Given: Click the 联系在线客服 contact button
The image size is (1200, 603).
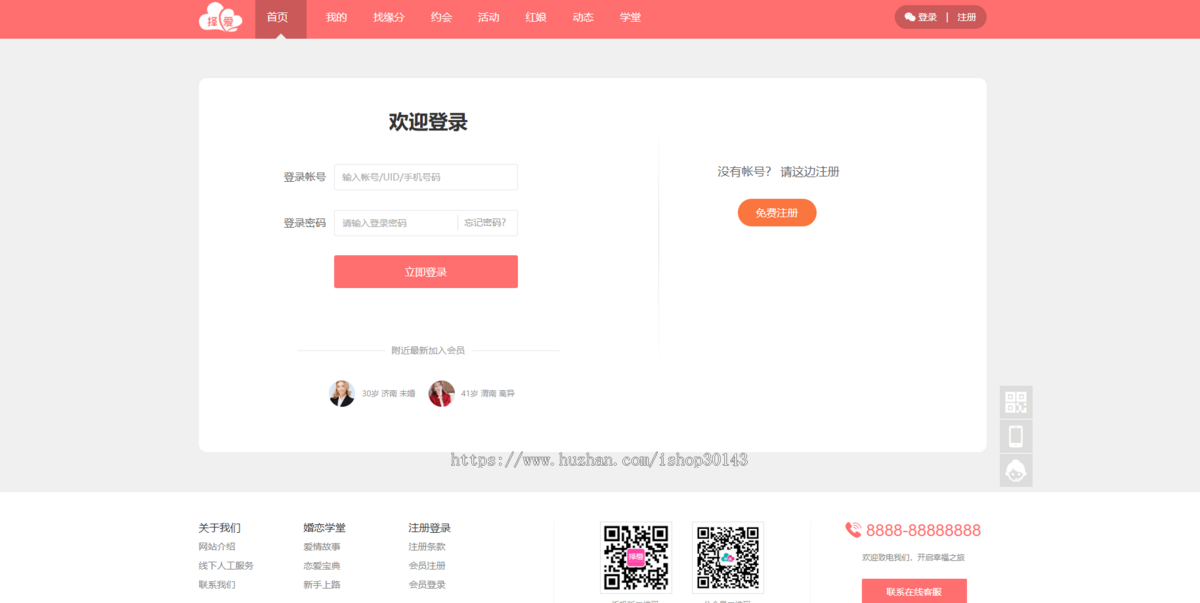Looking at the screenshot, I should point(913,590).
